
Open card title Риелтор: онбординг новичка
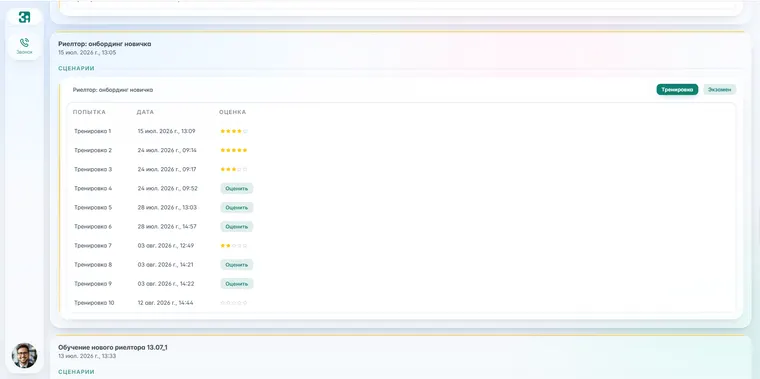[x=105, y=44]
